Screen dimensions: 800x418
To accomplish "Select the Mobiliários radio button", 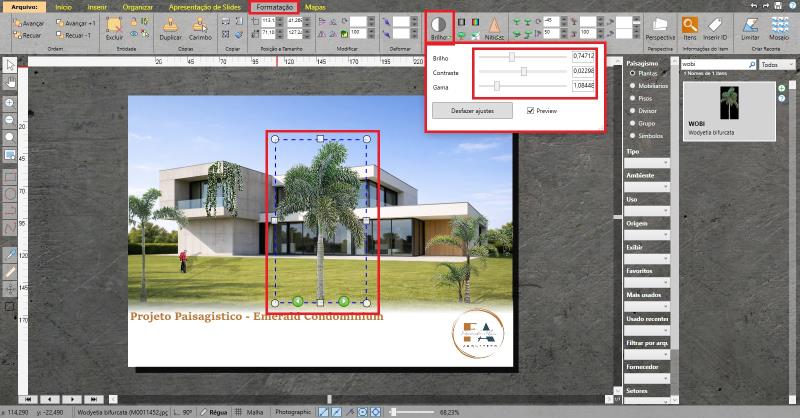I will point(632,86).
